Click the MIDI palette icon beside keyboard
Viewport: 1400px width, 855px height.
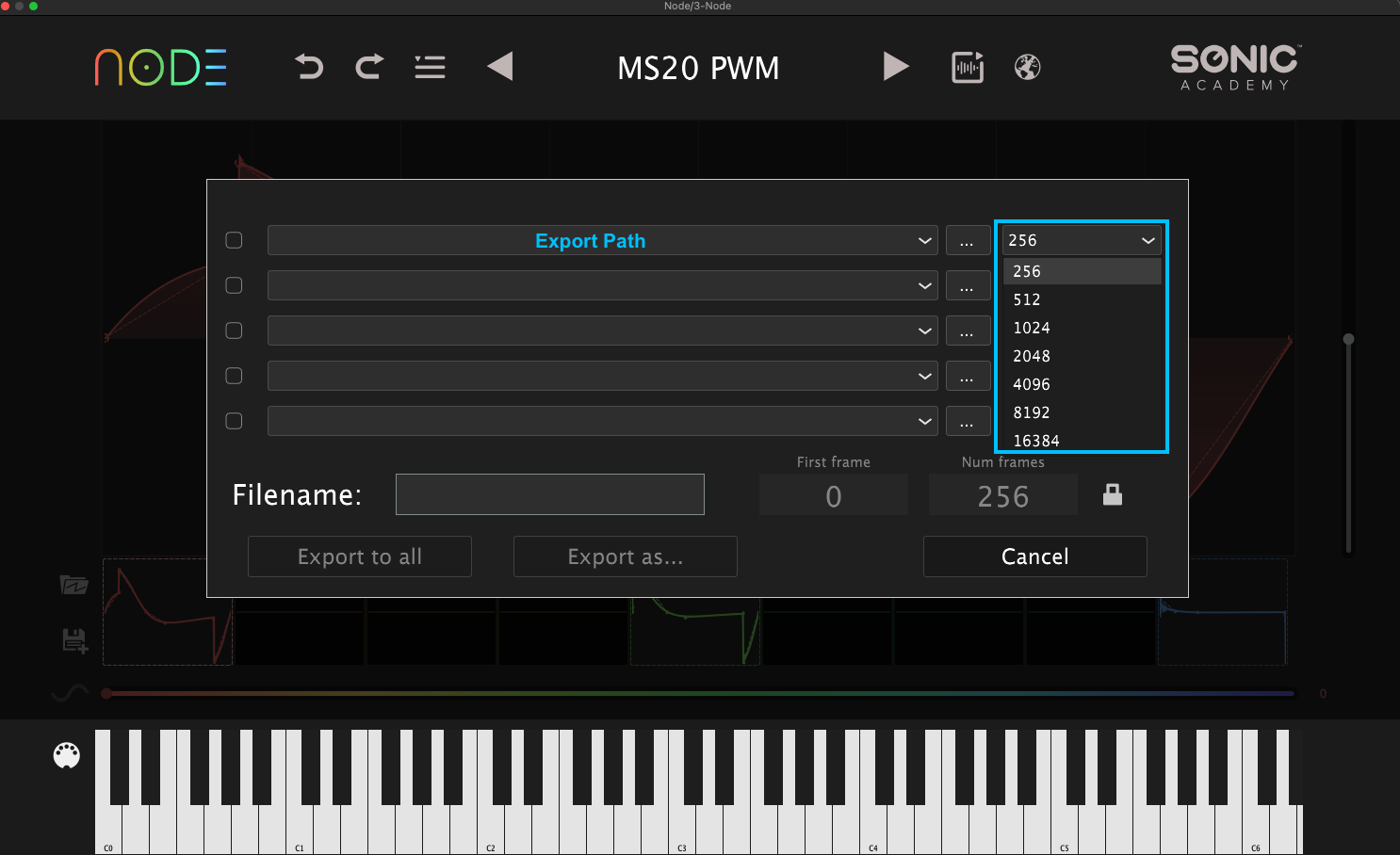tap(67, 755)
